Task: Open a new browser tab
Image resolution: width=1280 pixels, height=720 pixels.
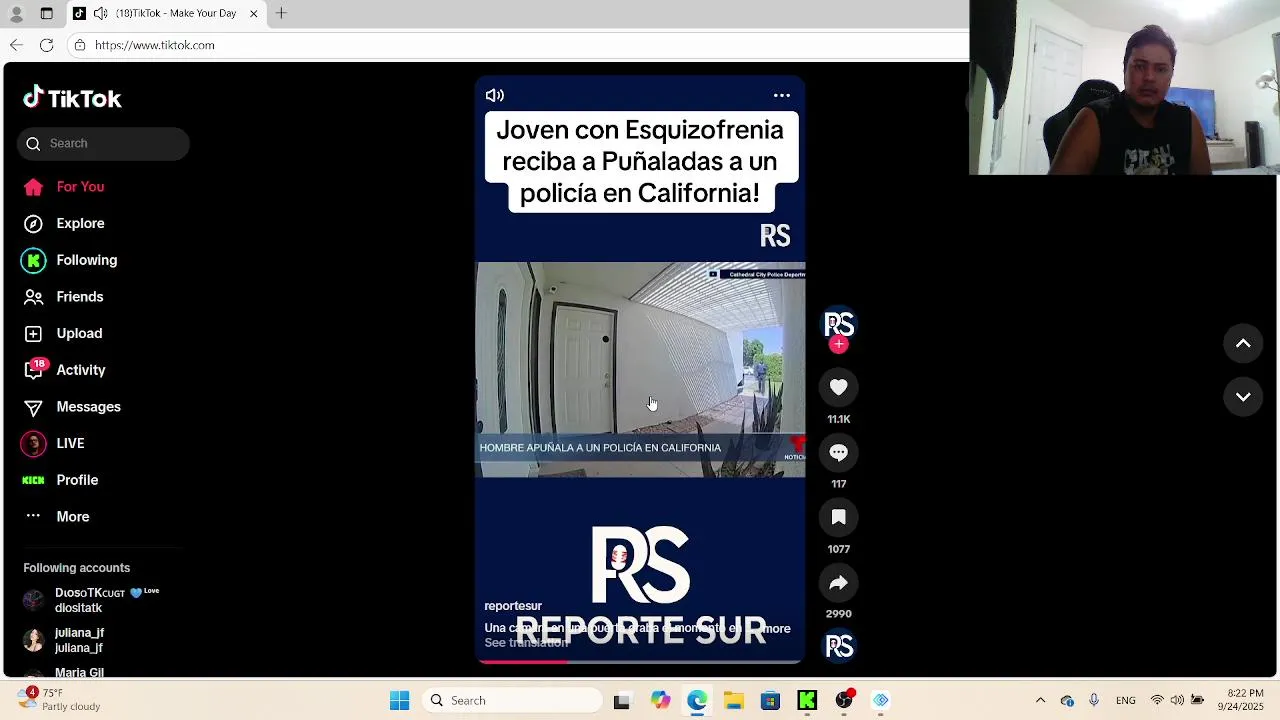Action: 281,13
